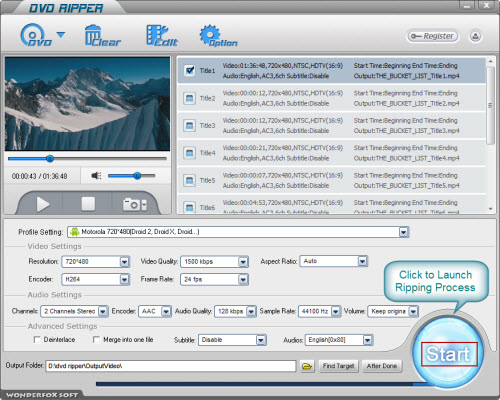Click the title list scrollbar thumb
Image resolution: width=500 pixels, height=400 pixels.
[x=490, y=106]
